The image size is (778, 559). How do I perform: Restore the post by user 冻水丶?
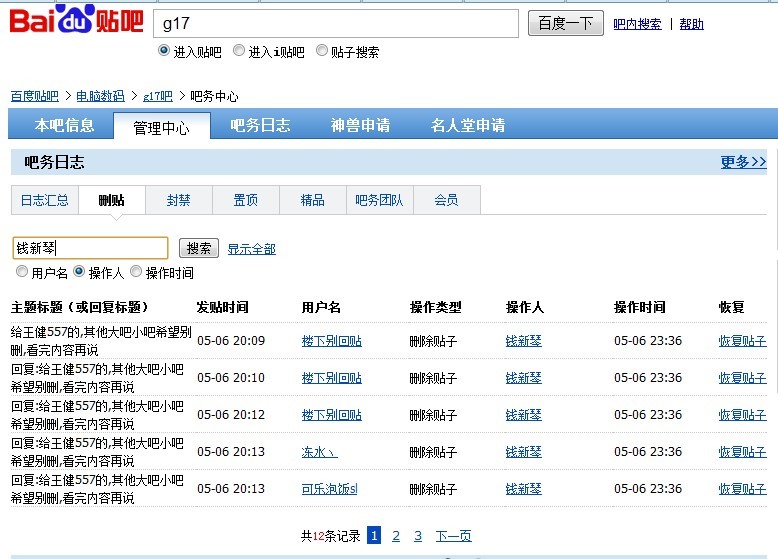click(x=742, y=452)
